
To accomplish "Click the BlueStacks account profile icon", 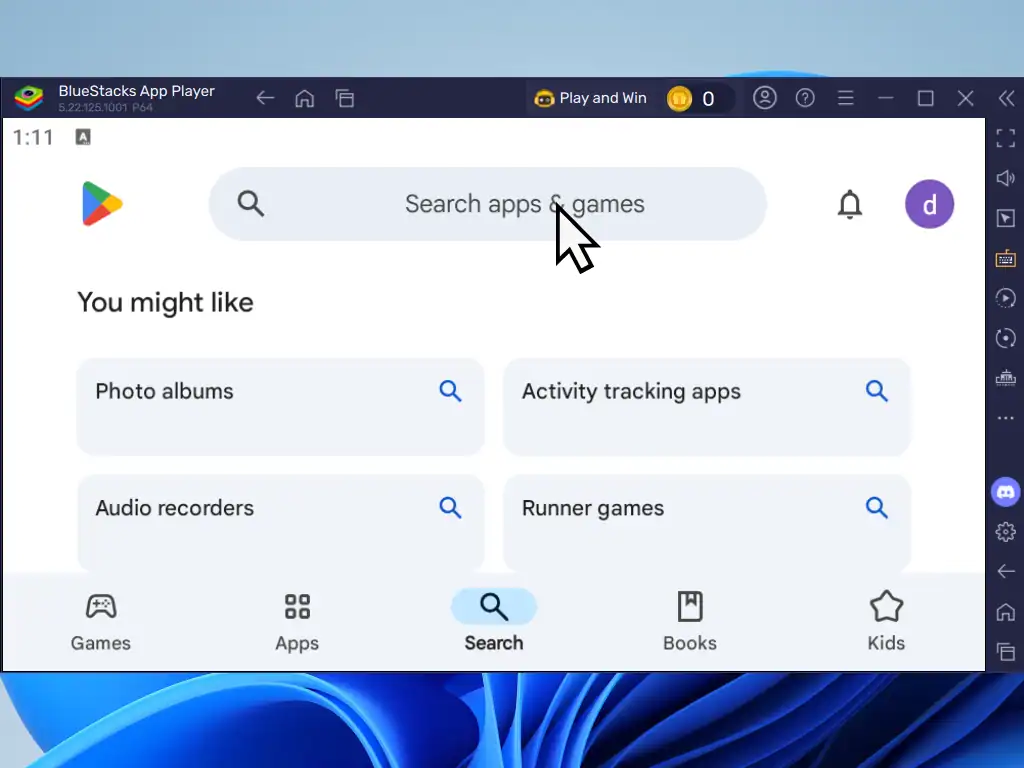I will pos(765,98).
